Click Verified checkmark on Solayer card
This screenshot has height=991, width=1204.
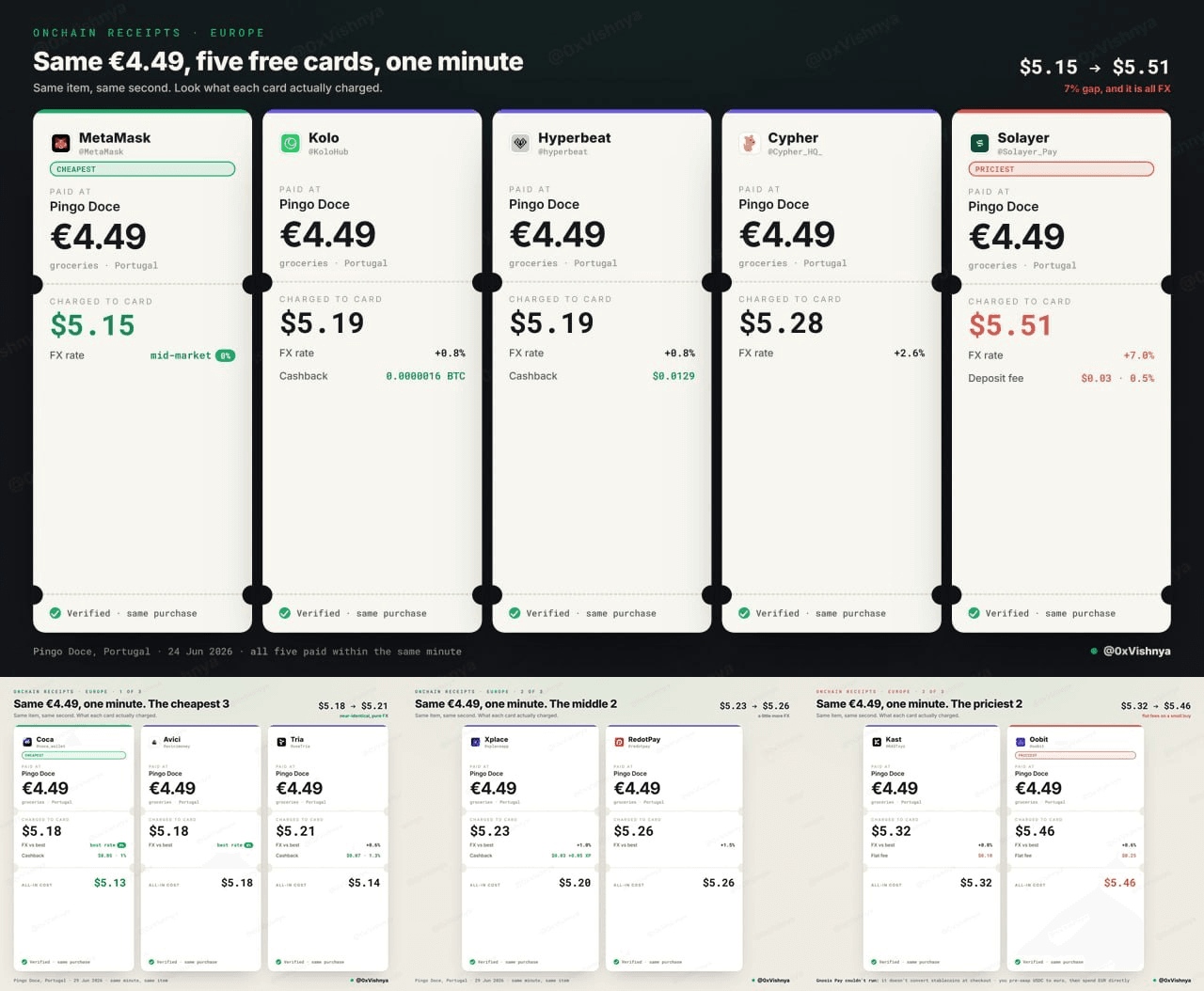(x=974, y=613)
